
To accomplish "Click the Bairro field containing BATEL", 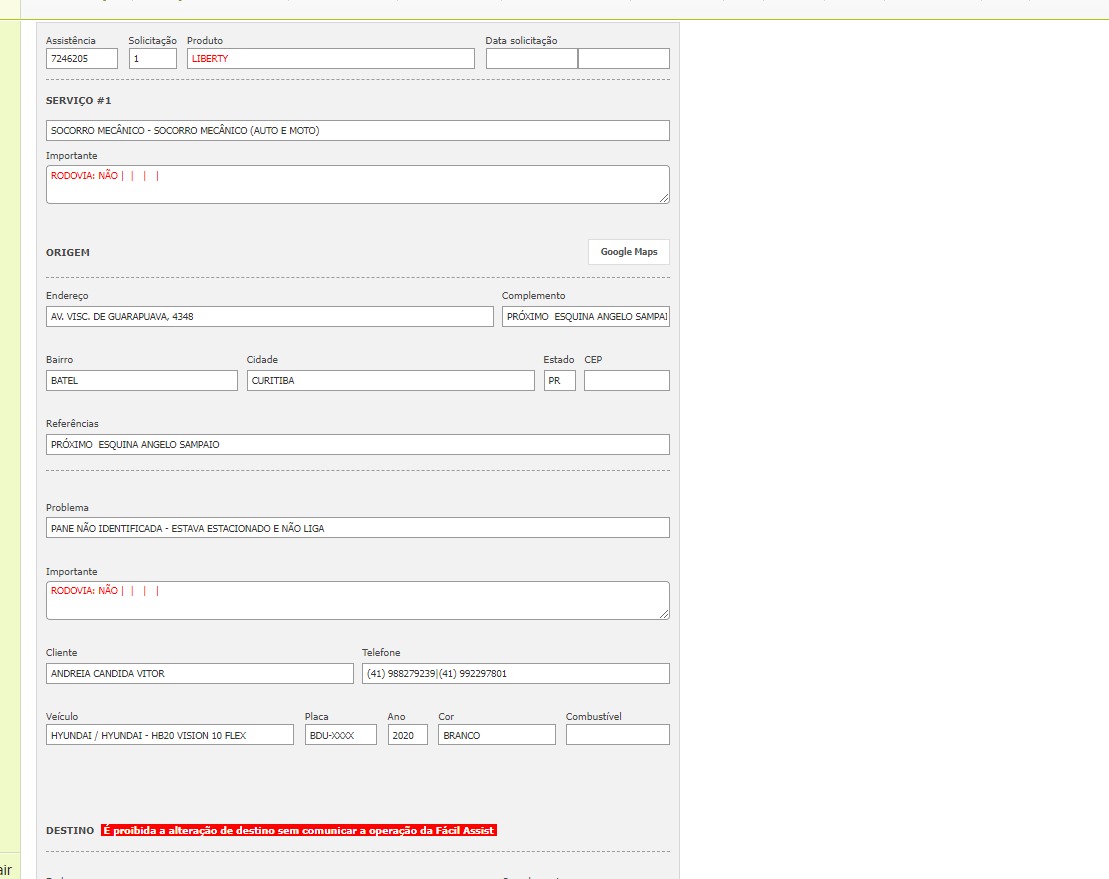I will coord(141,381).
